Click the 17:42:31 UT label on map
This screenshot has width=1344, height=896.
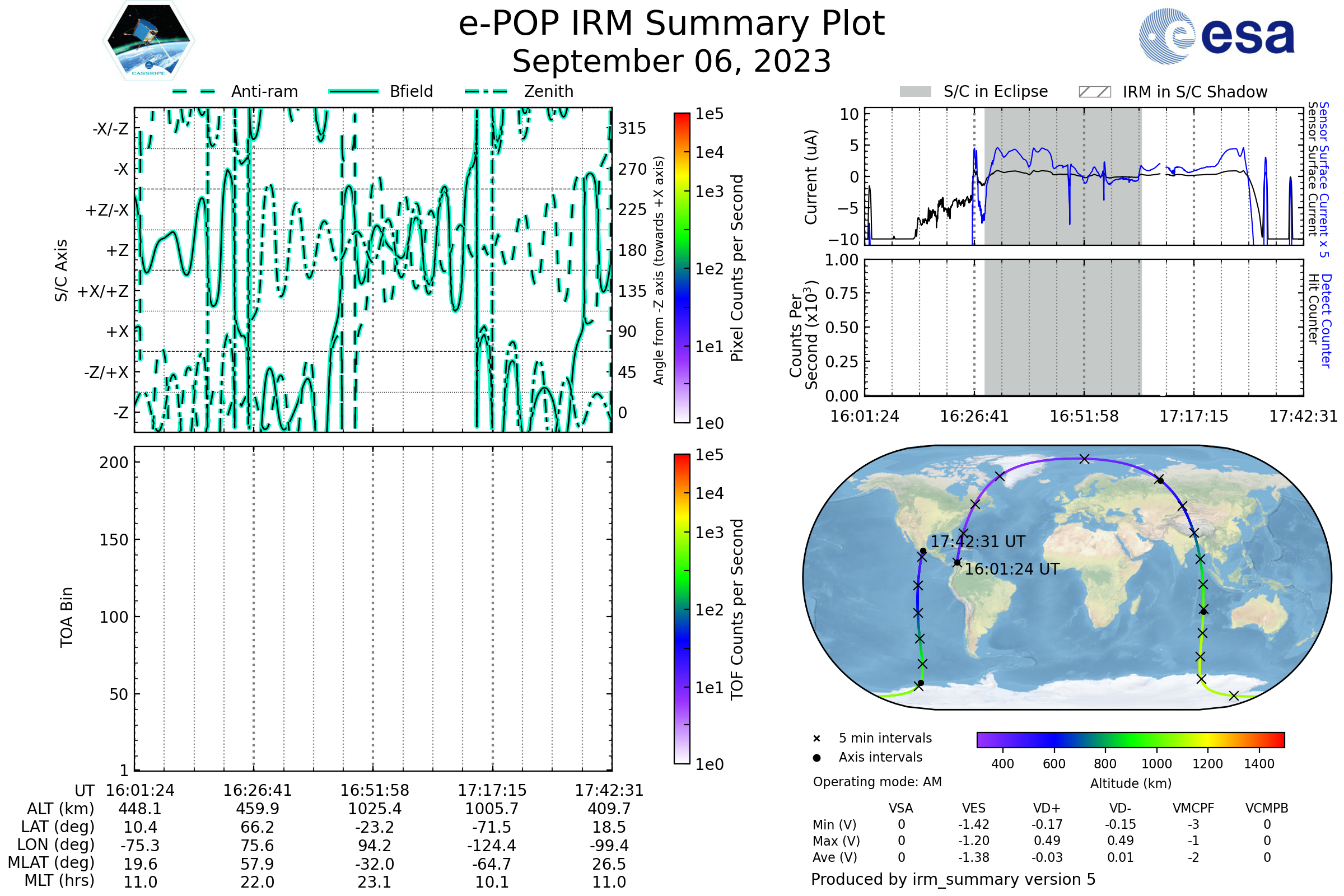pyautogui.click(x=978, y=542)
